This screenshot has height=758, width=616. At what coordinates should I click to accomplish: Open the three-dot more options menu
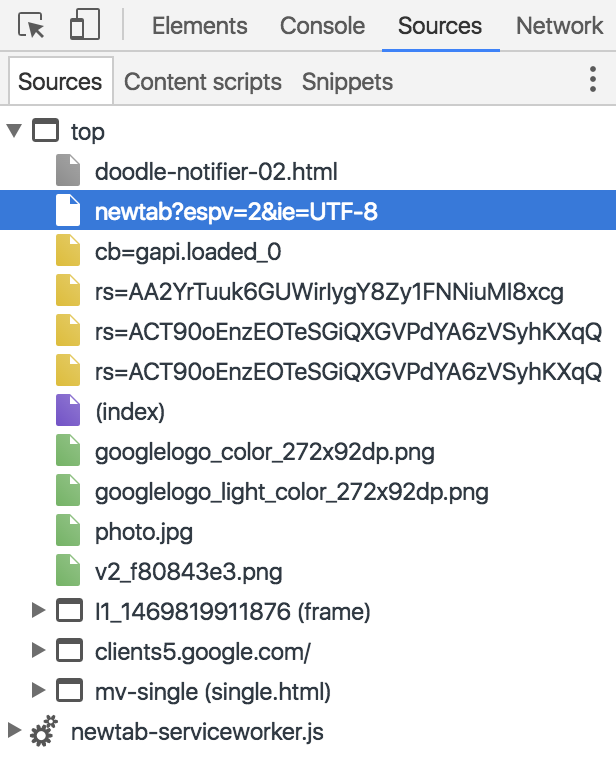pos(593,80)
